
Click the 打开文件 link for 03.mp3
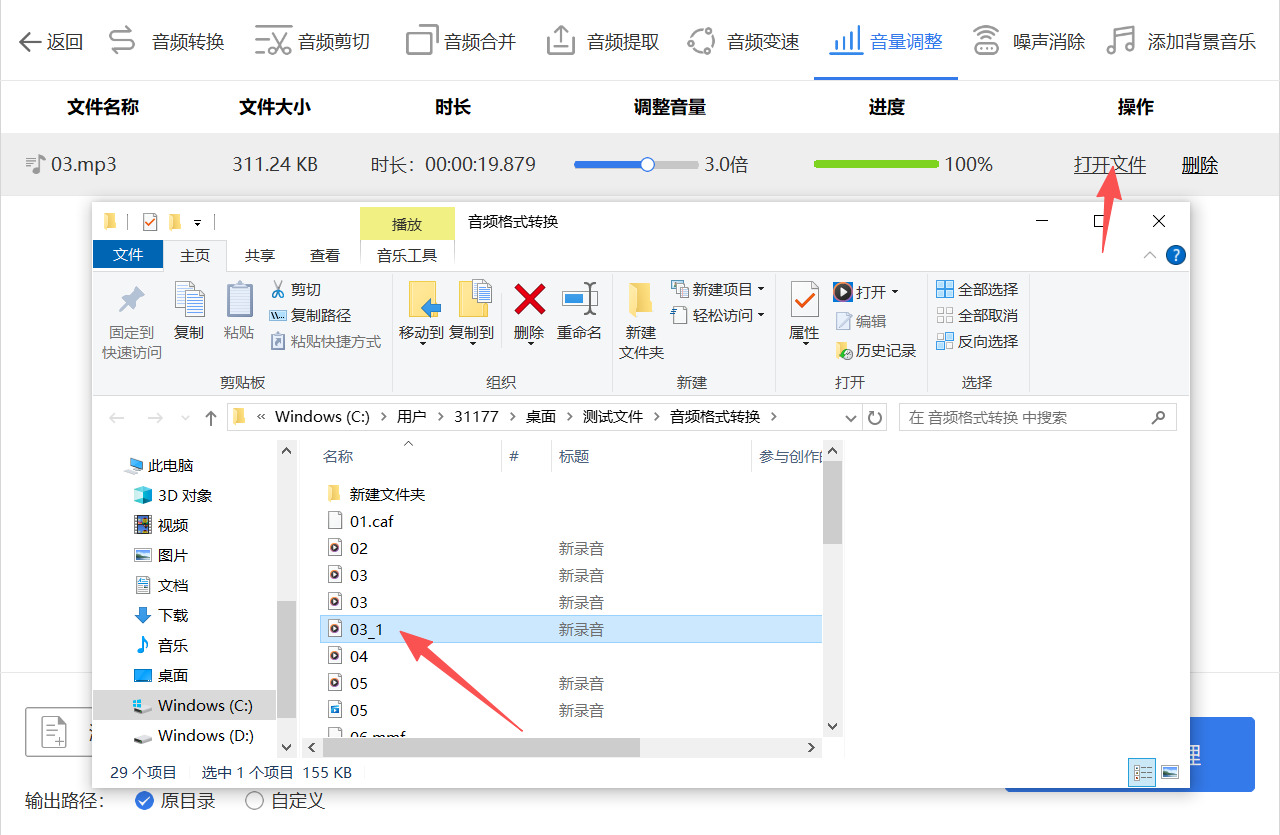1110,164
